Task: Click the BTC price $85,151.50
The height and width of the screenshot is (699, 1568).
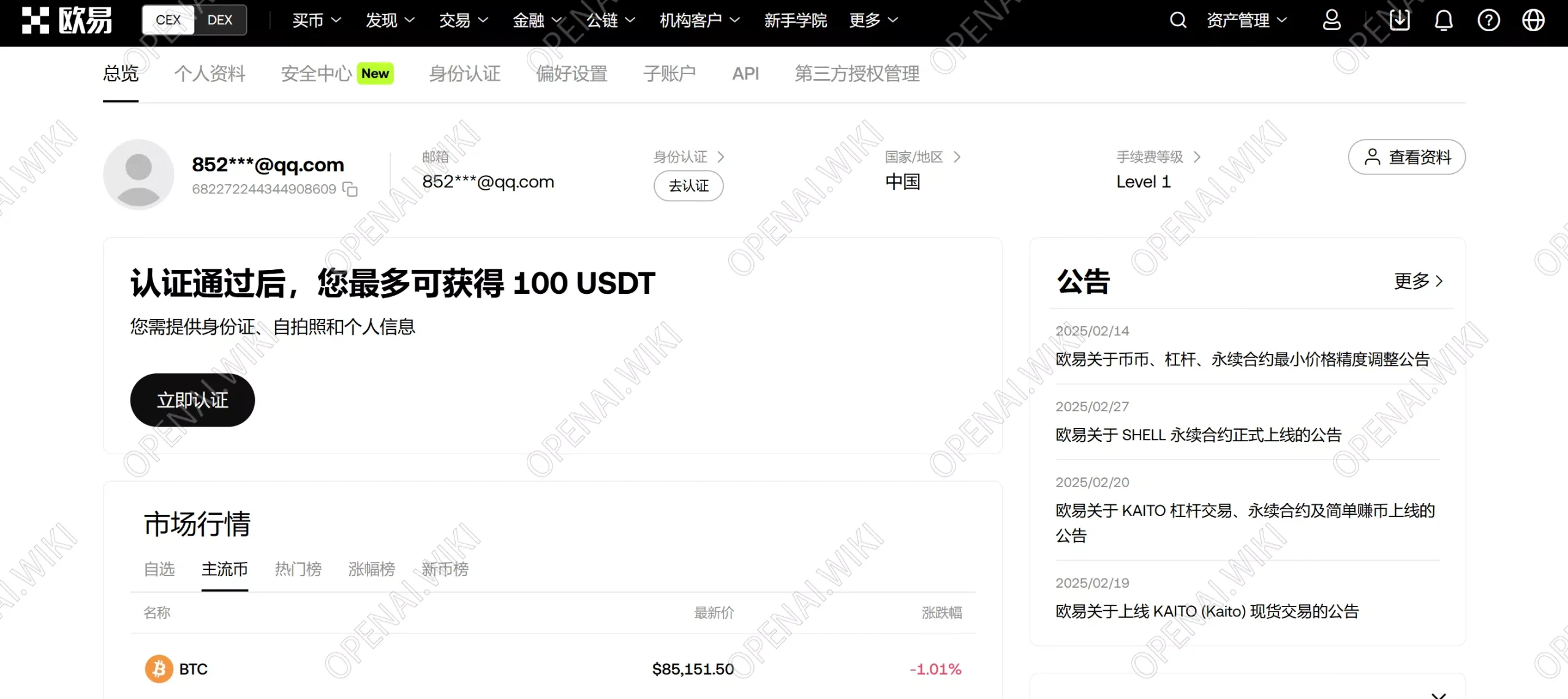Action: point(693,669)
